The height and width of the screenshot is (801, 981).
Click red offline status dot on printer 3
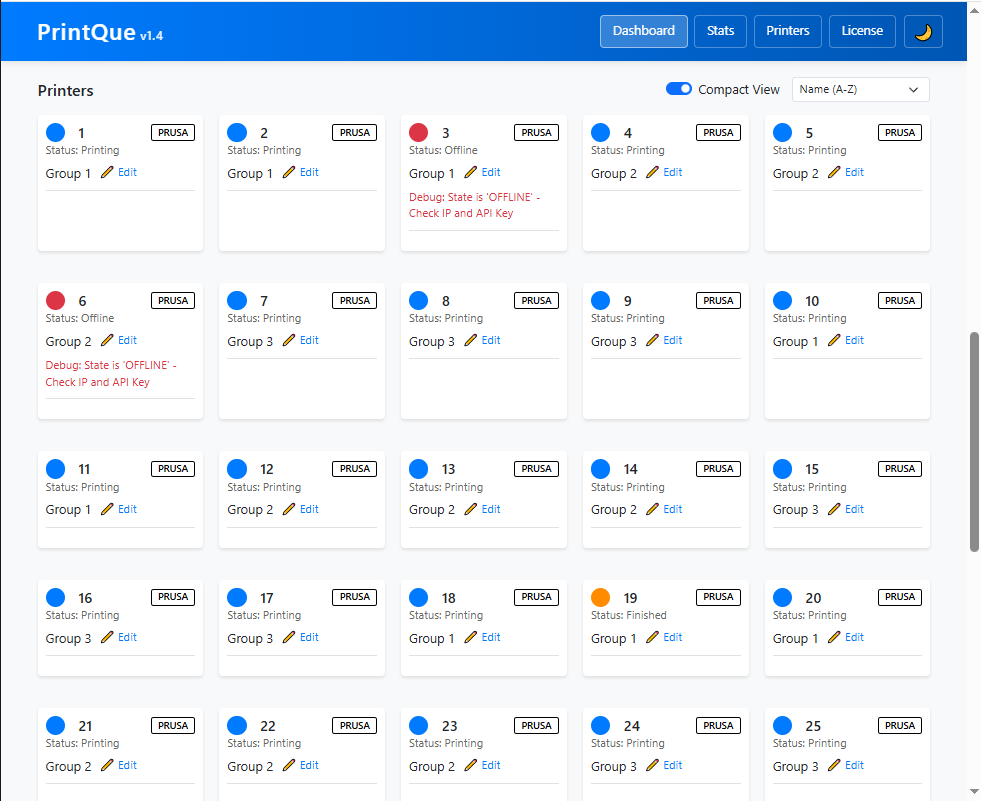tap(419, 132)
